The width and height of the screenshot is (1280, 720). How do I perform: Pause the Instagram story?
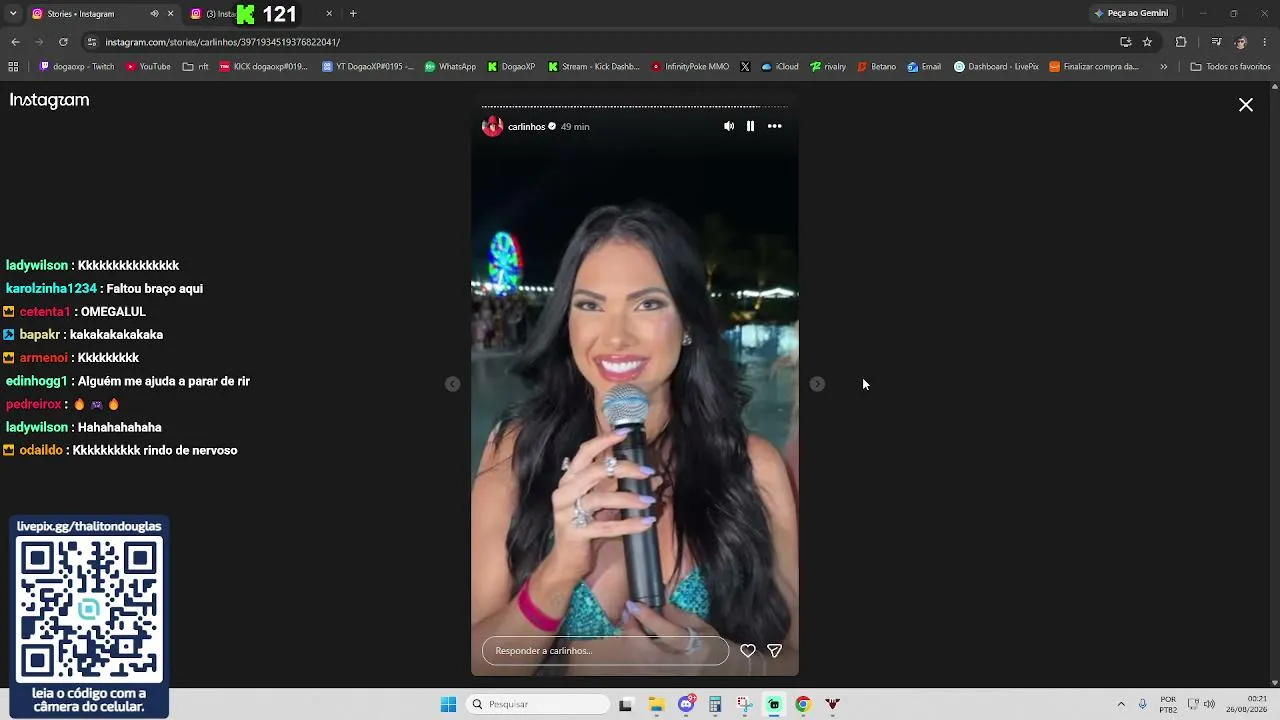click(750, 126)
